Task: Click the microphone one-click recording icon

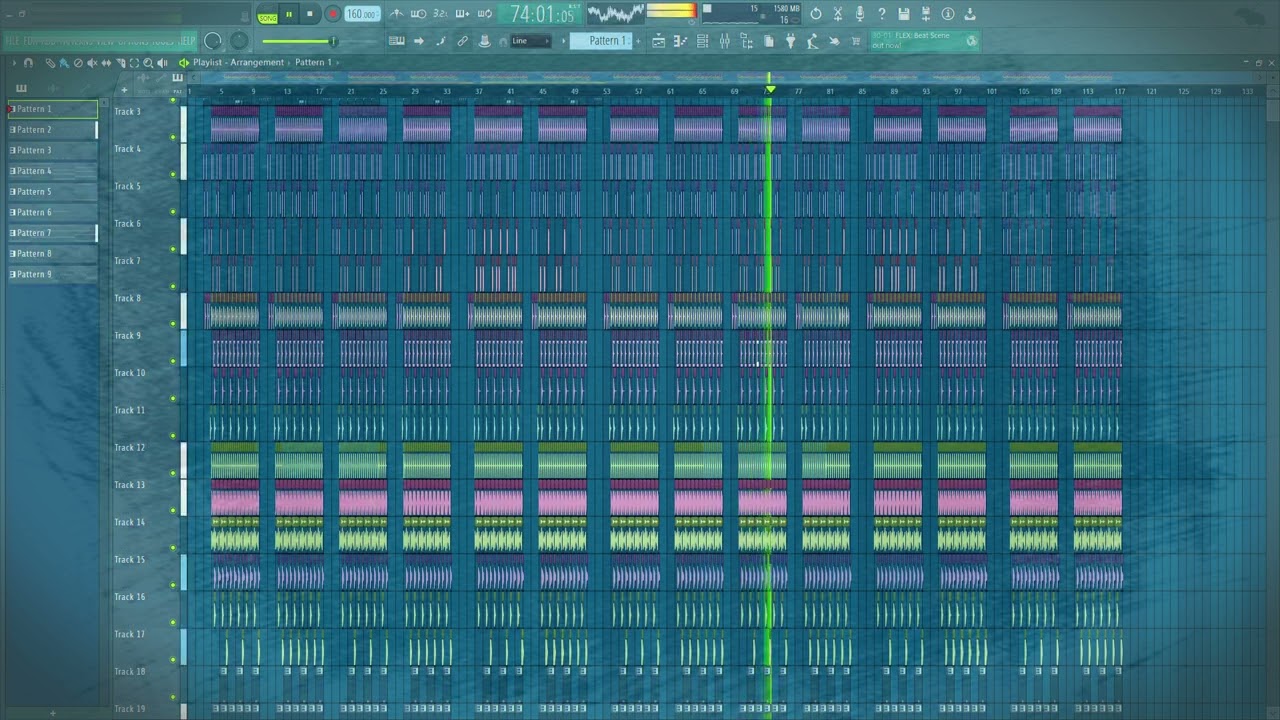Action: [860, 14]
